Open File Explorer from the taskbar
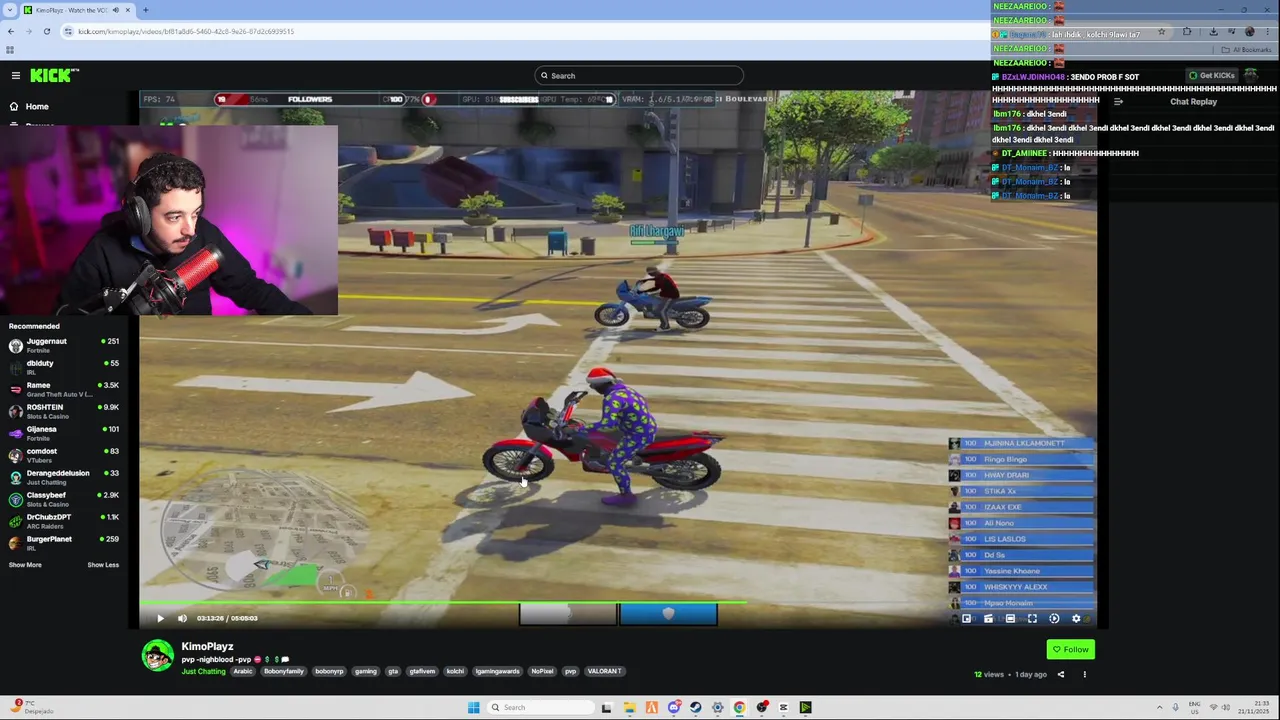This screenshot has width=1280, height=720. pos(629,708)
